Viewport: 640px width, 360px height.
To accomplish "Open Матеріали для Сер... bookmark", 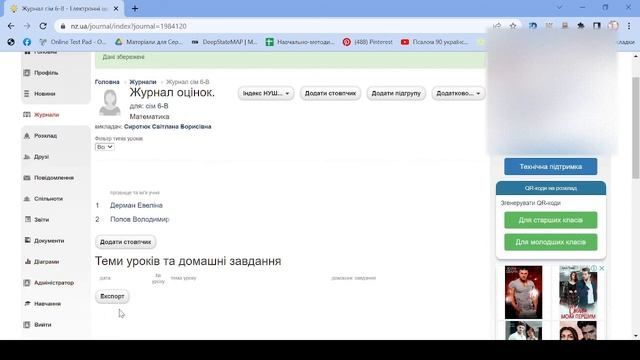I will 149,42.
